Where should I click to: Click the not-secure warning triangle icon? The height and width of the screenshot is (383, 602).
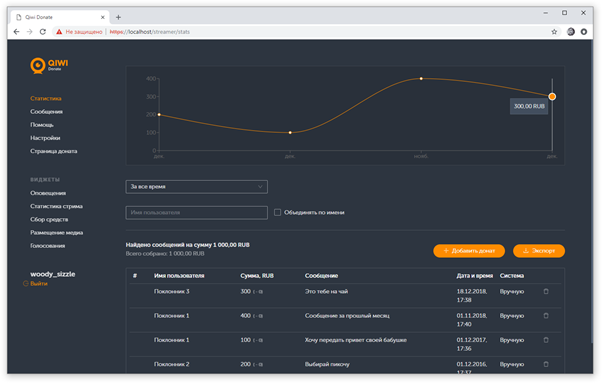coord(59,32)
